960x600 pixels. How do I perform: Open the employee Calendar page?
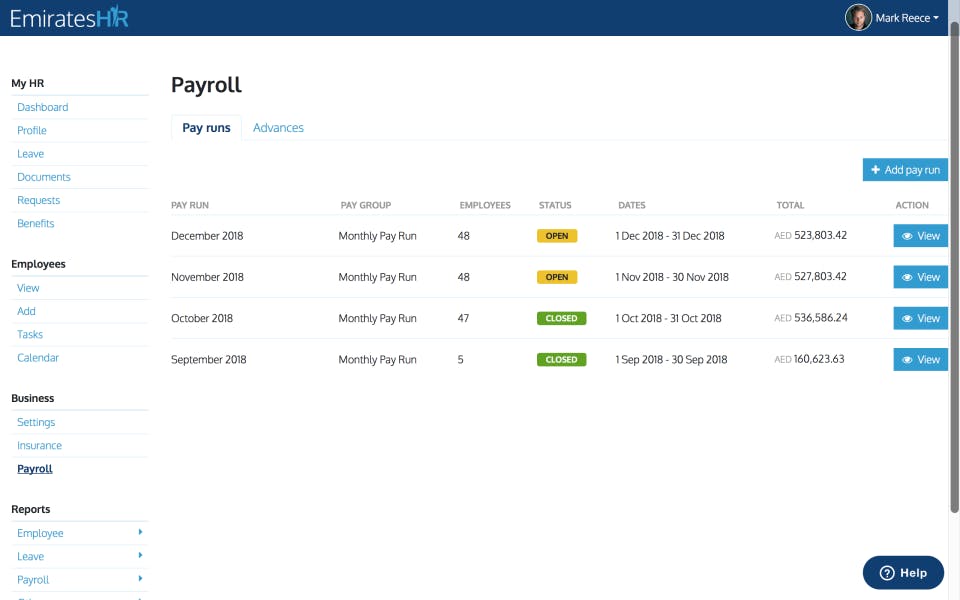click(37, 357)
